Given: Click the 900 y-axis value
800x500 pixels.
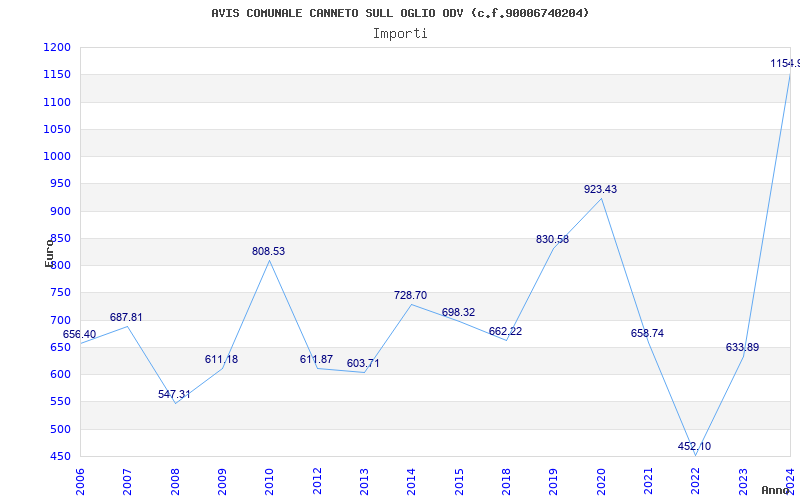Looking at the screenshot, I should click(x=61, y=211).
